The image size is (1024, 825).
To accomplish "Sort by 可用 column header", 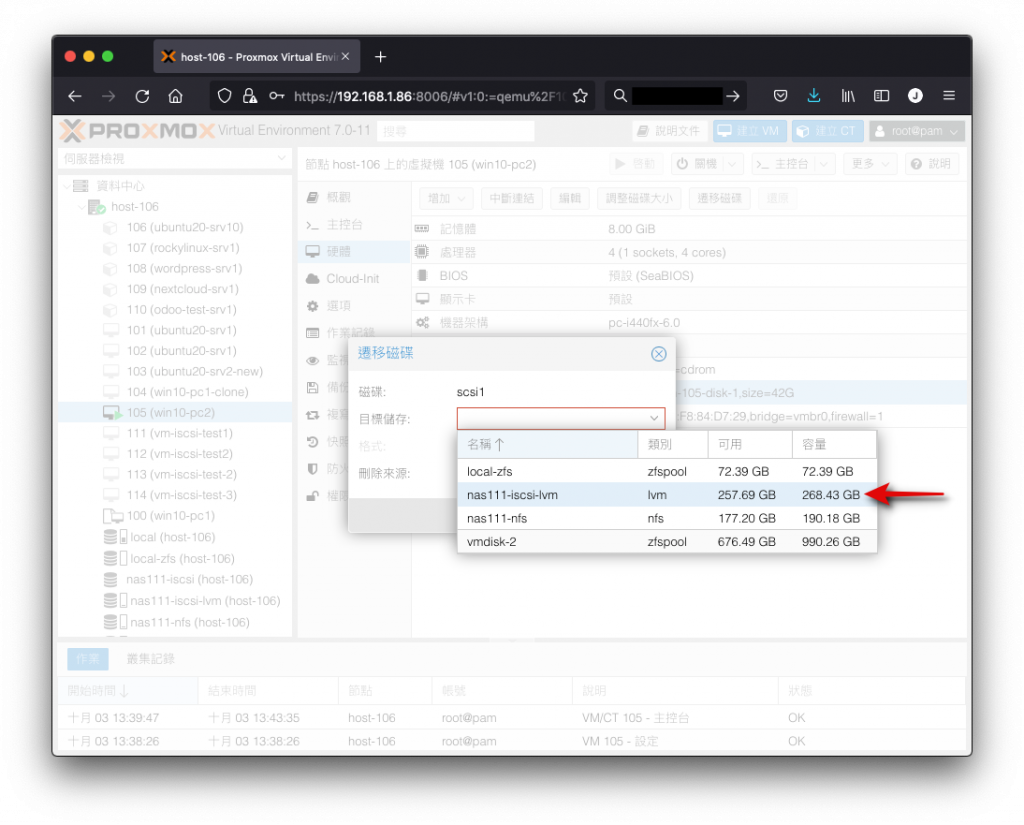I will [x=750, y=445].
